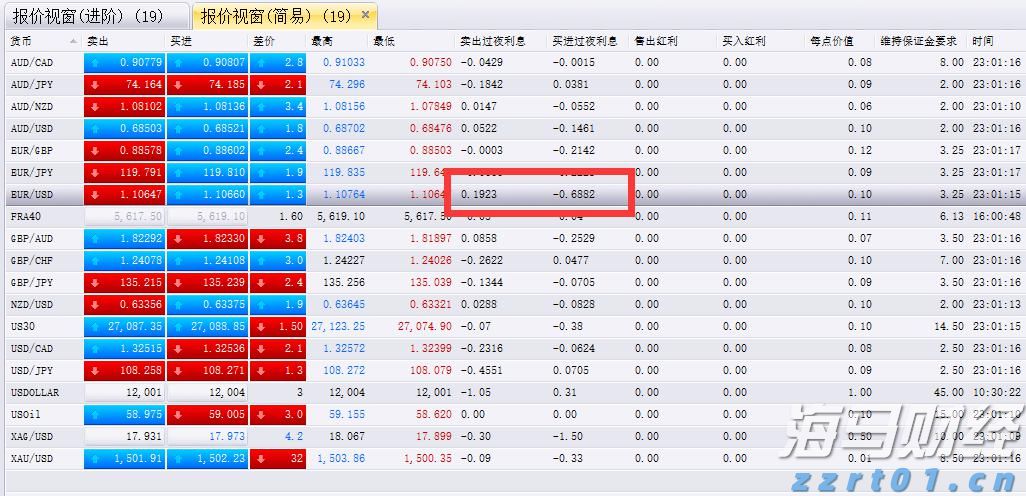Click the up arrow on US30 sell price
1026x496 pixels.
95,326
